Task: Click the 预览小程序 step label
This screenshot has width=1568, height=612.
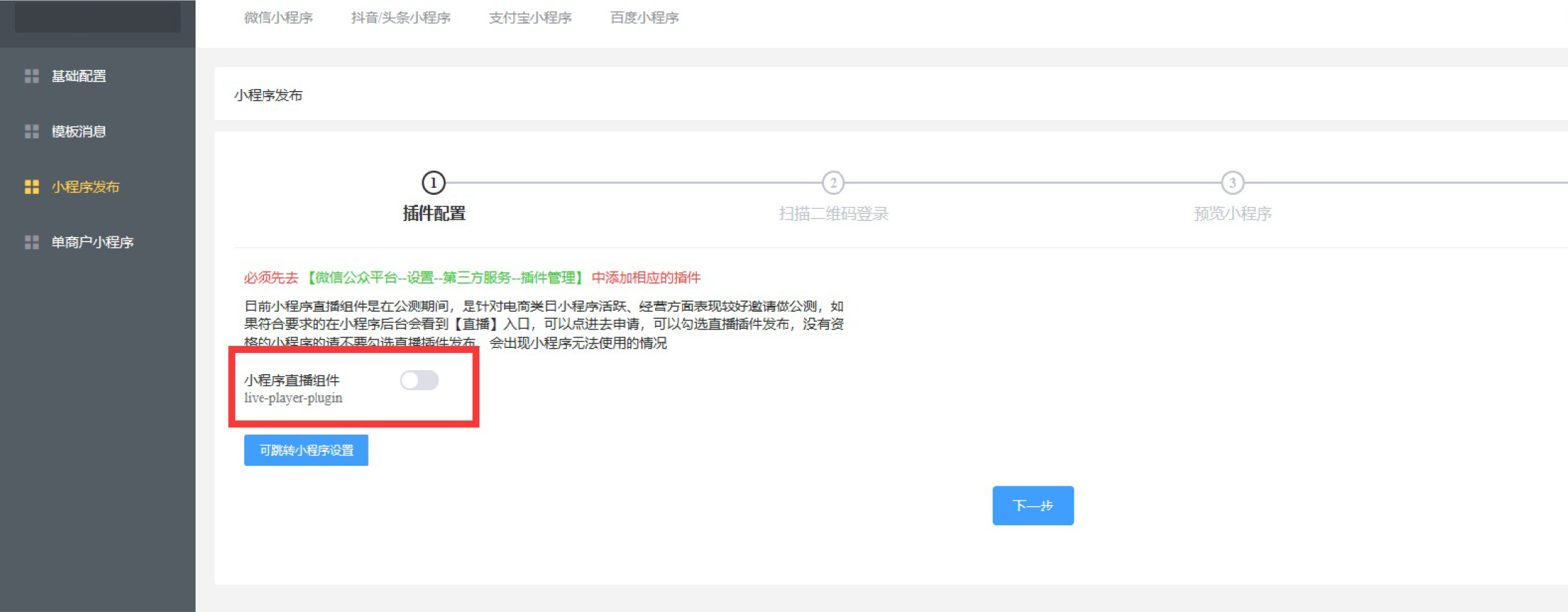Action: [1233, 214]
